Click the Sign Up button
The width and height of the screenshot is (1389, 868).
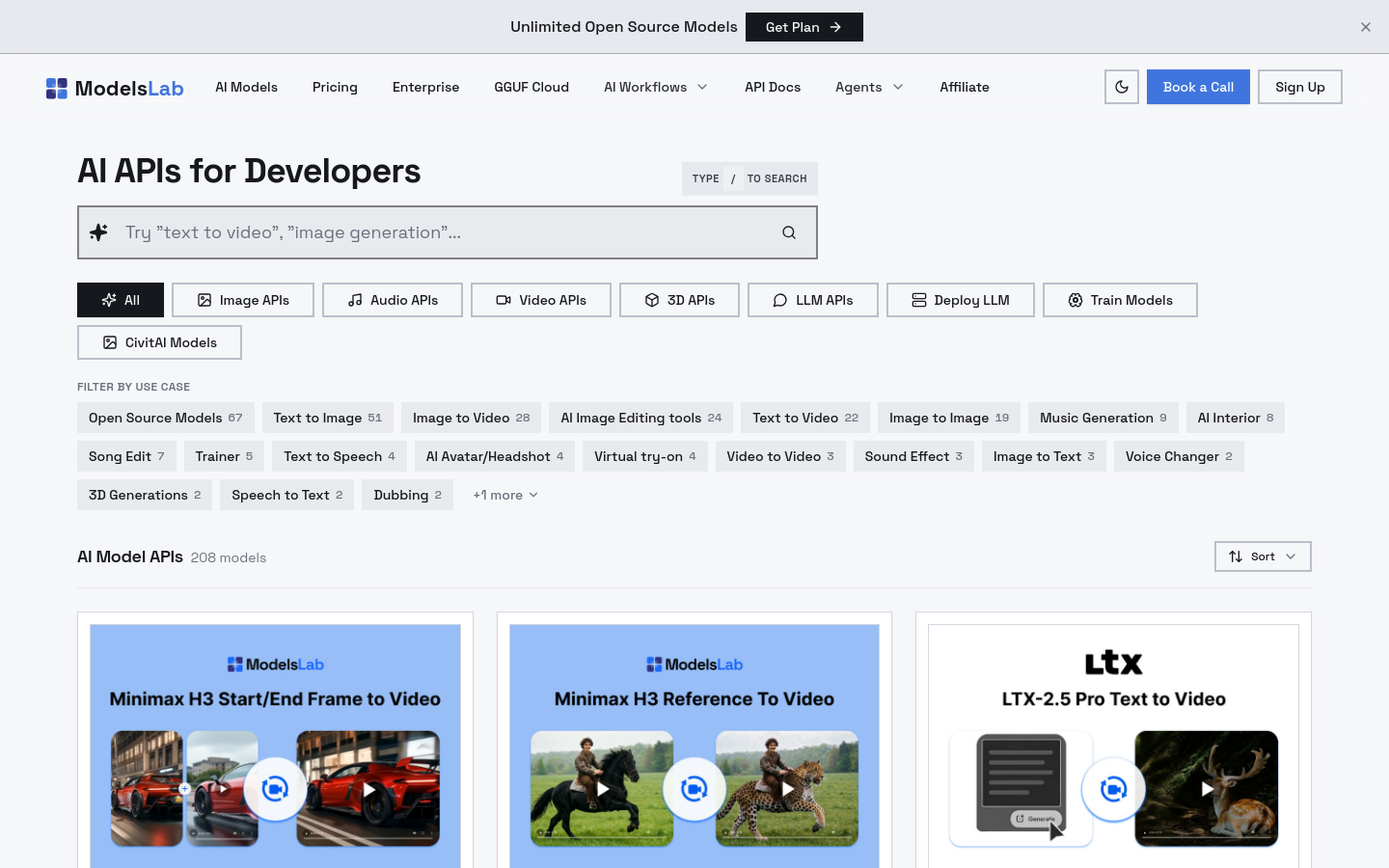[1299, 87]
